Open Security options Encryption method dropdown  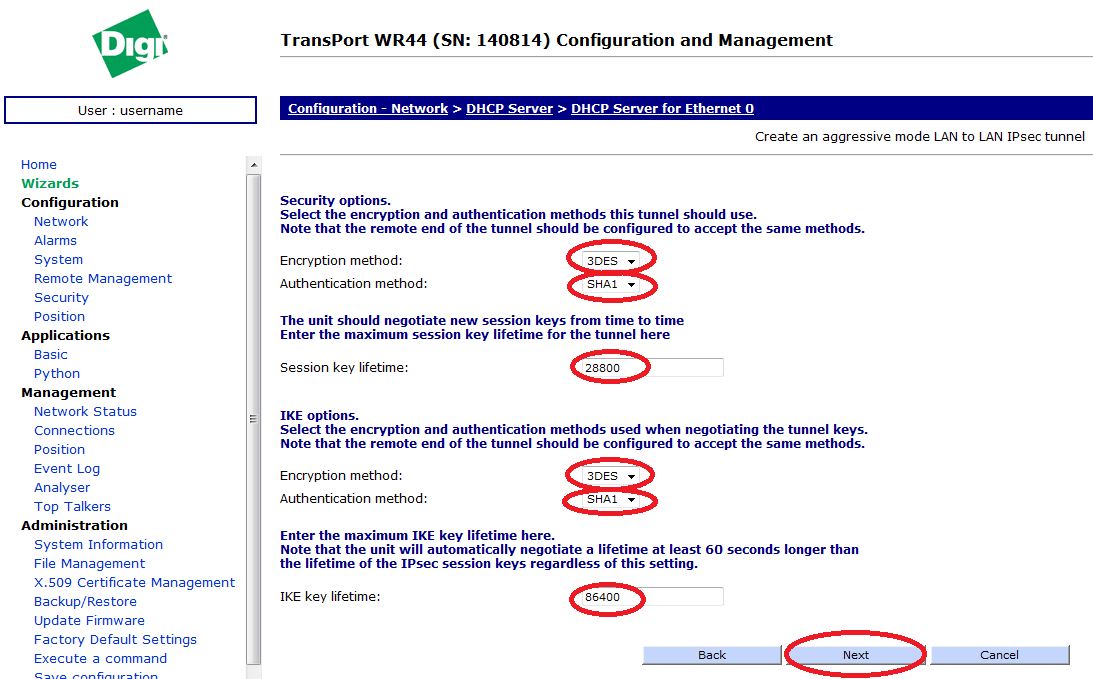pos(611,261)
